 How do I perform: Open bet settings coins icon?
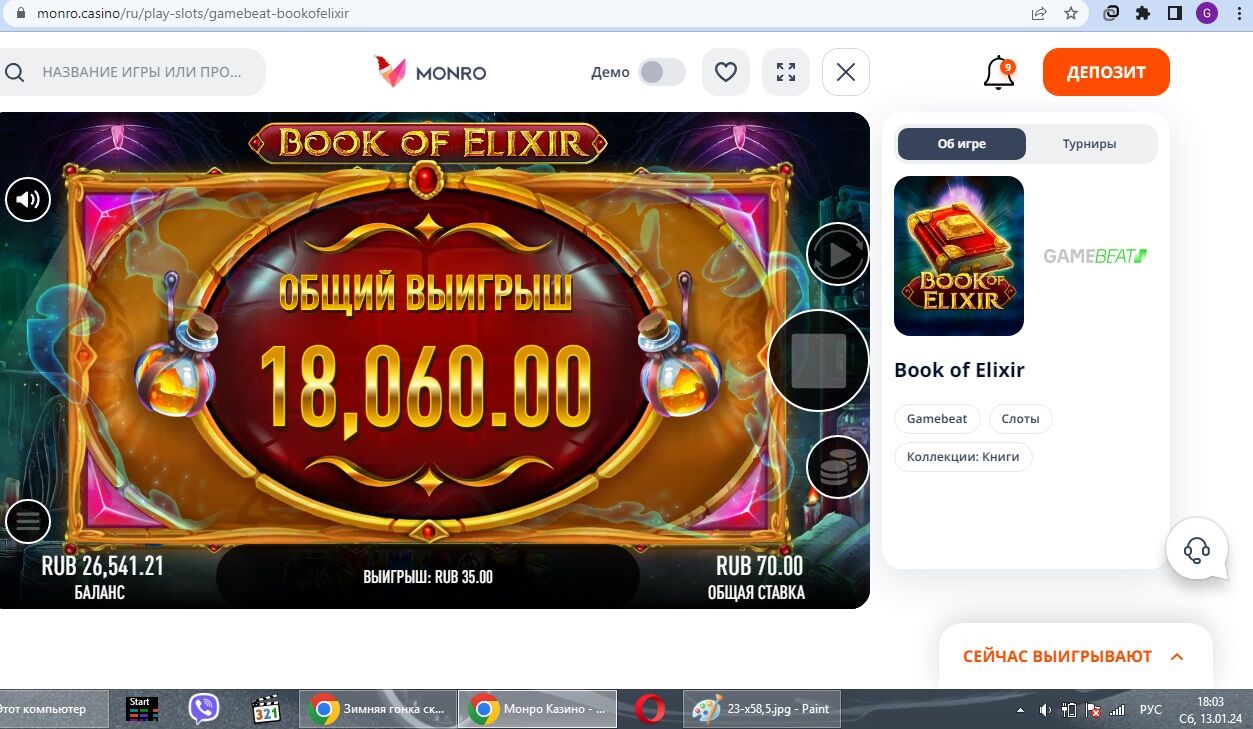[837, 467]
